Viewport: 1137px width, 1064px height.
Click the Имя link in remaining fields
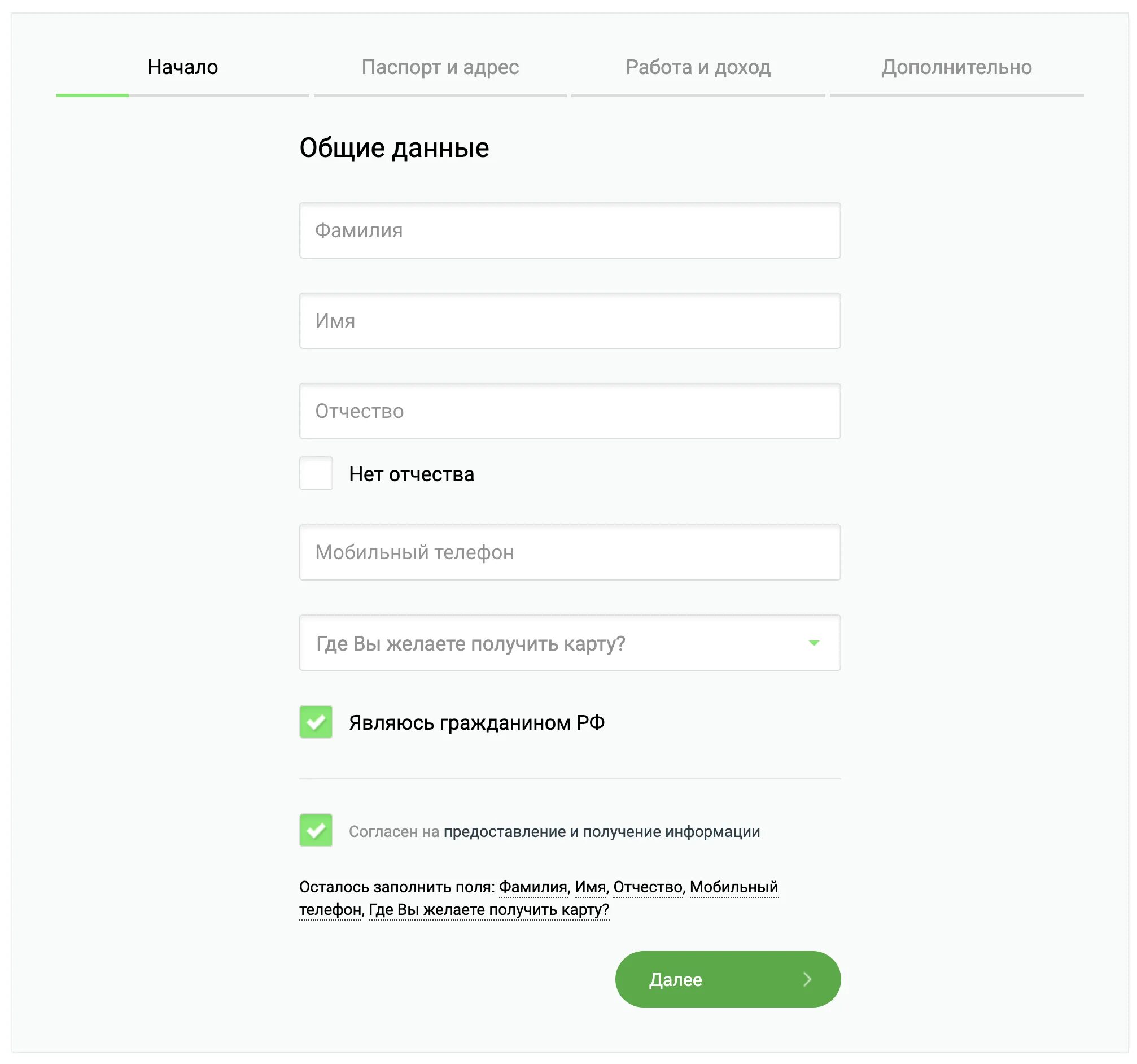(x=590, y=887)
